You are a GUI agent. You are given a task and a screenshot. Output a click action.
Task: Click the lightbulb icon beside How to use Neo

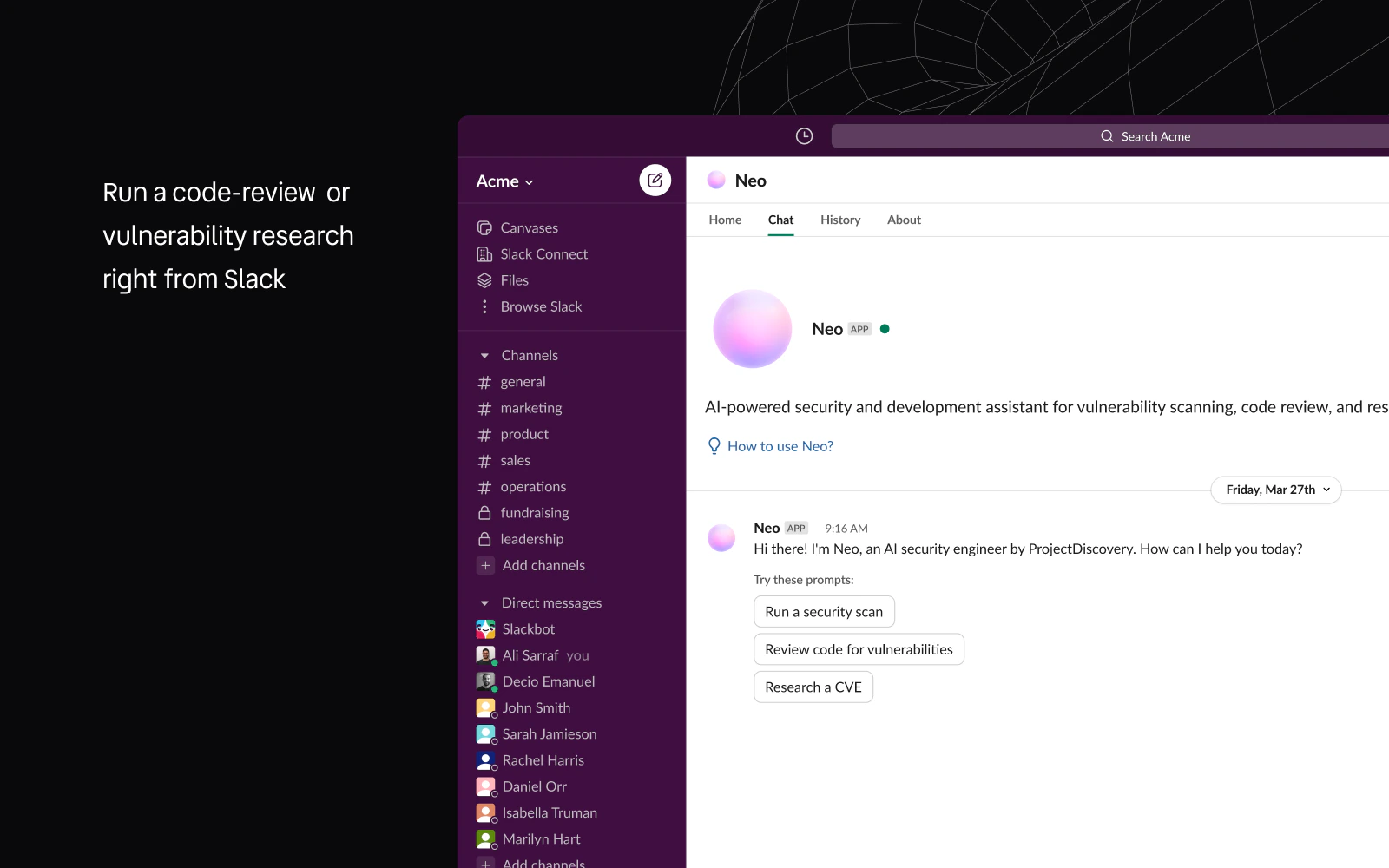click(x=714, y=446)
